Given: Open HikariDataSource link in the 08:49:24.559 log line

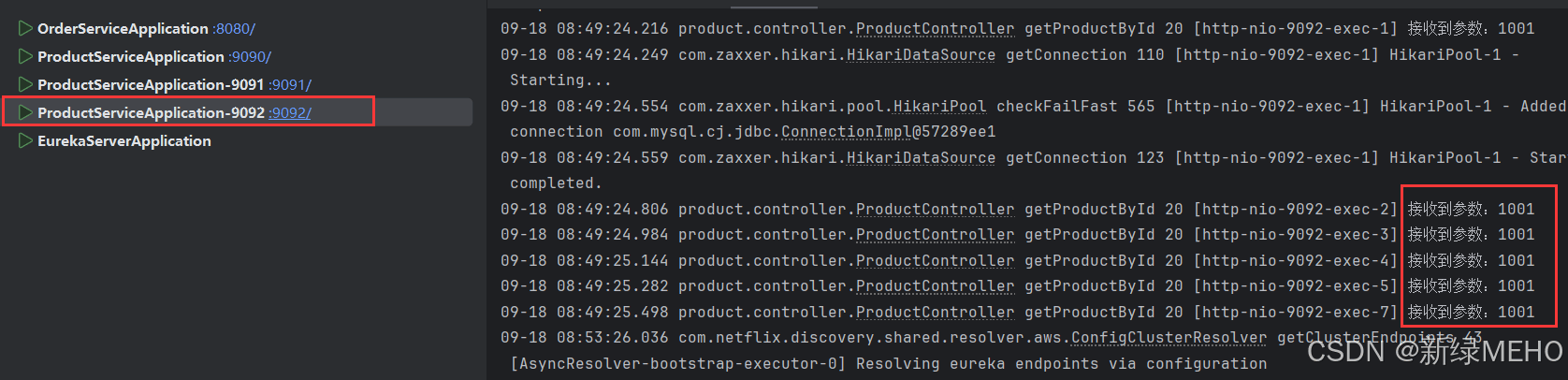Looking at the screenshot, I should (921, 158).
